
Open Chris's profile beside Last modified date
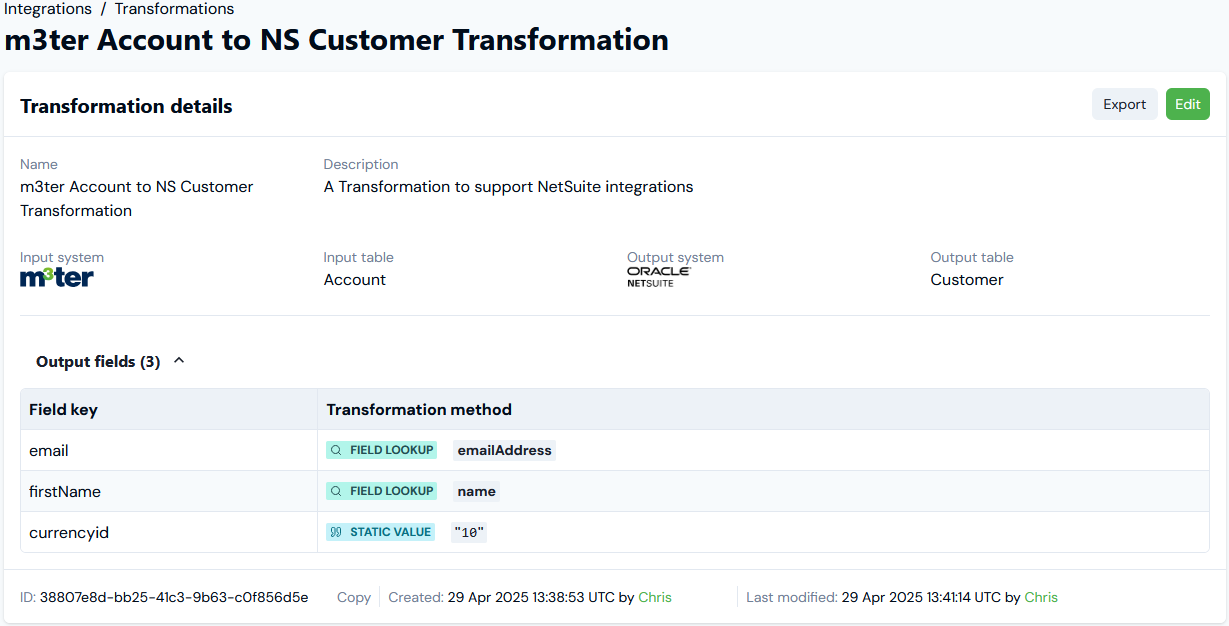(1041, 597)
